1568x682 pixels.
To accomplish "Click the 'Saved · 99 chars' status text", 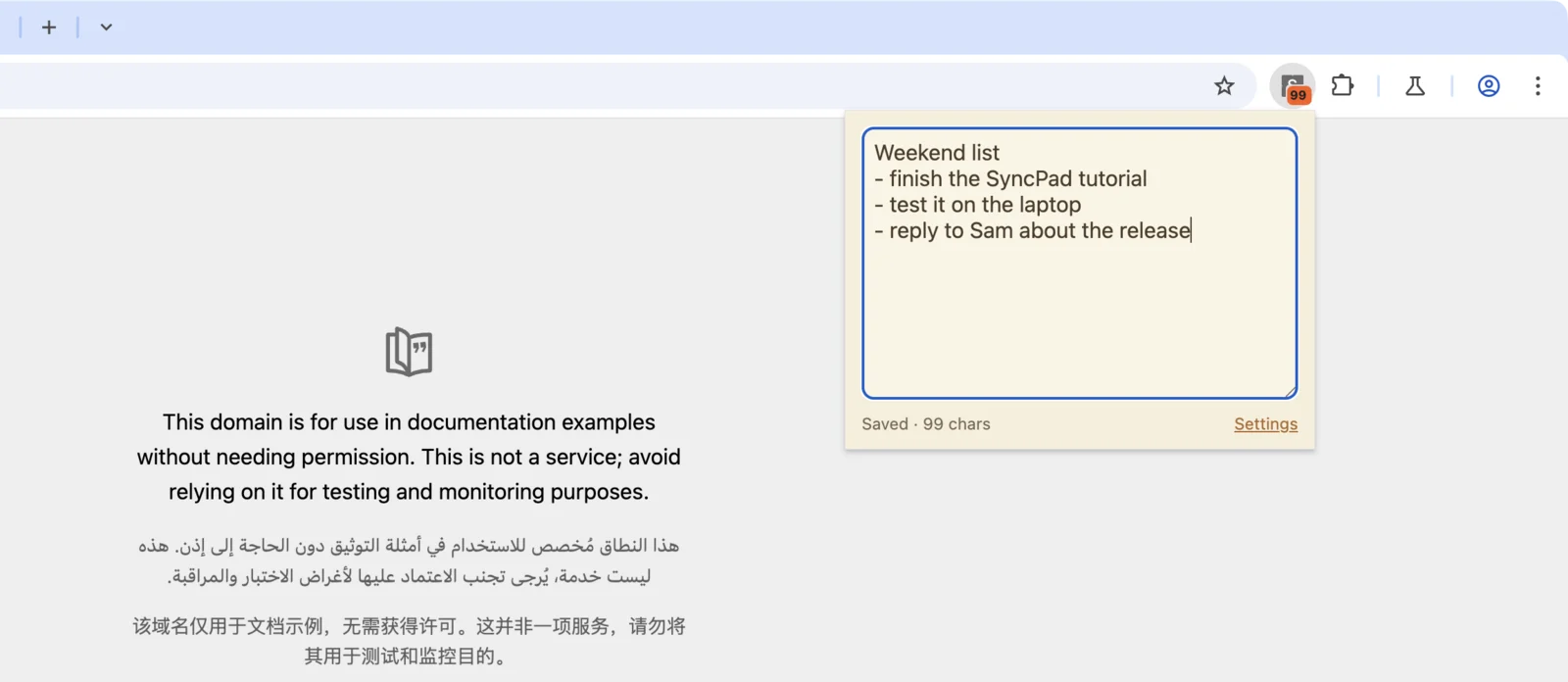I will [x=926, y=424].
